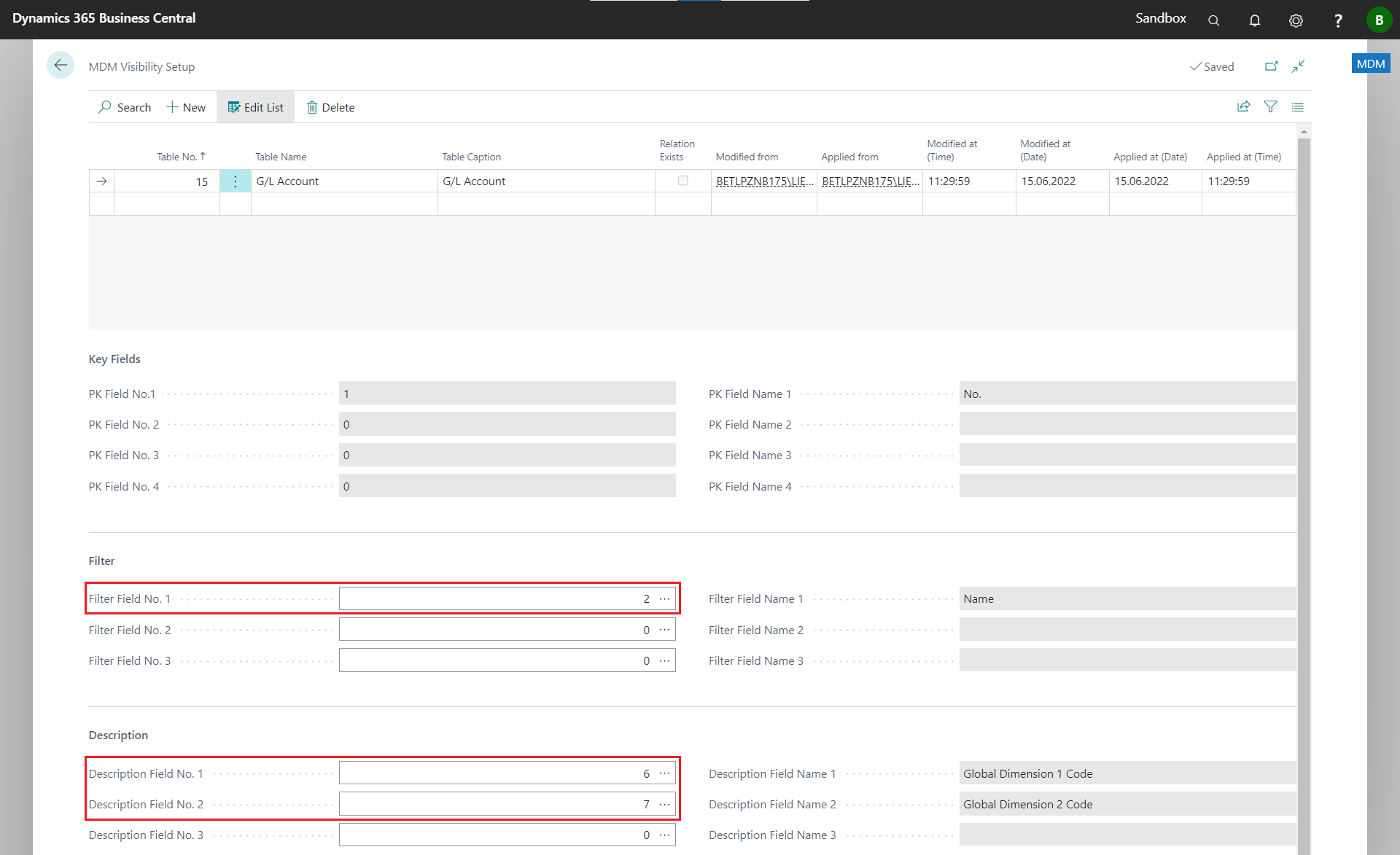Screen dimensions: 1400x855
Task: Open notifications bell icon
Action: tap(1255, 20)
